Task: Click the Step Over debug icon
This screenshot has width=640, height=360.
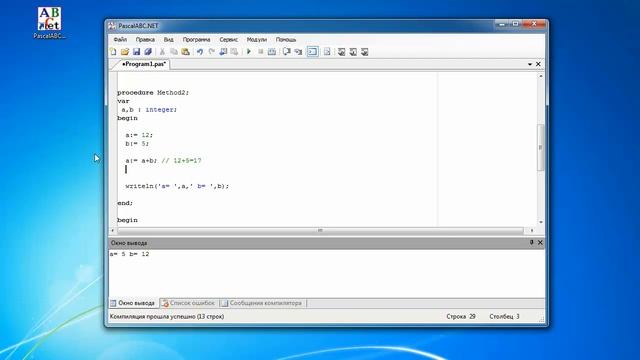Action: coord(287,51)
